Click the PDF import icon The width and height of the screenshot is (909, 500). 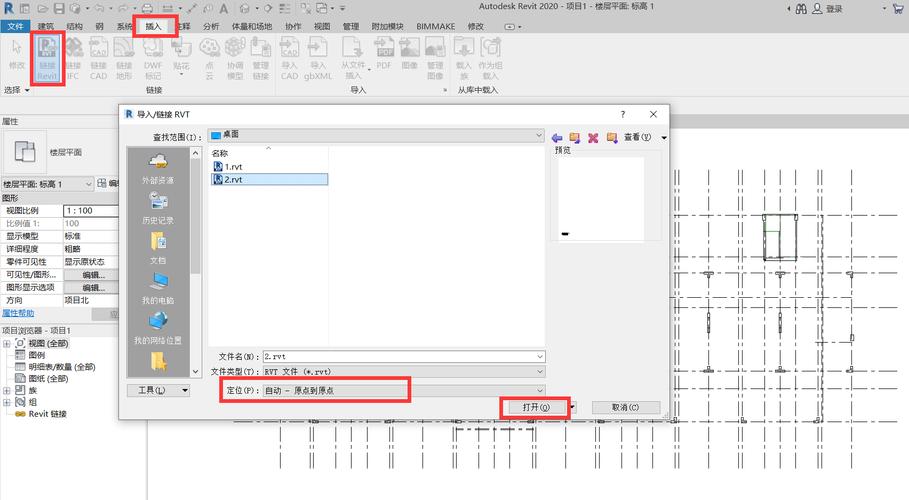[384, 53]
